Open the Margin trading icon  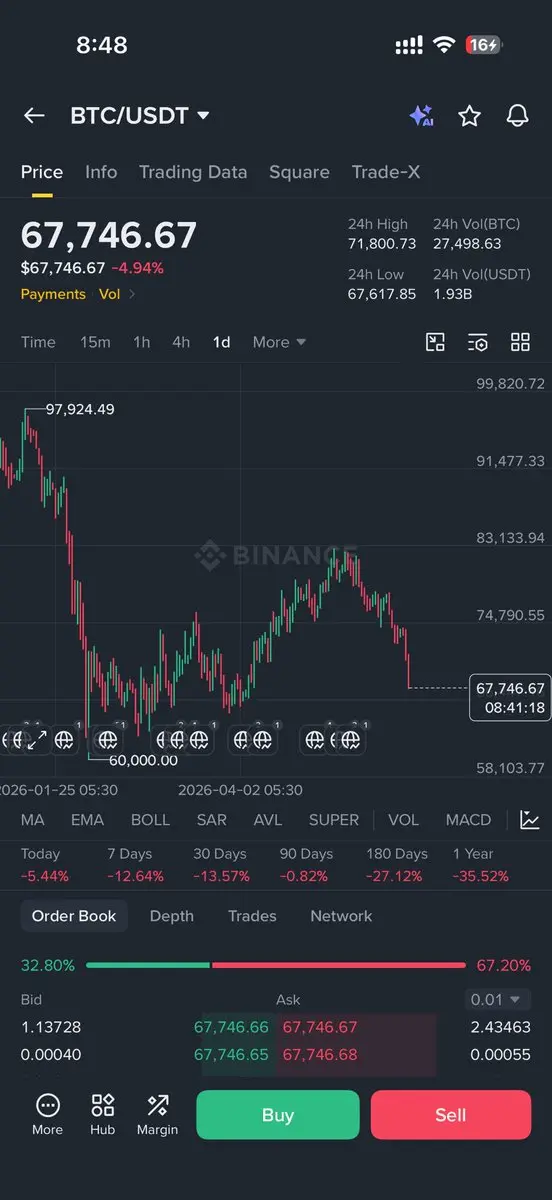157,1114
